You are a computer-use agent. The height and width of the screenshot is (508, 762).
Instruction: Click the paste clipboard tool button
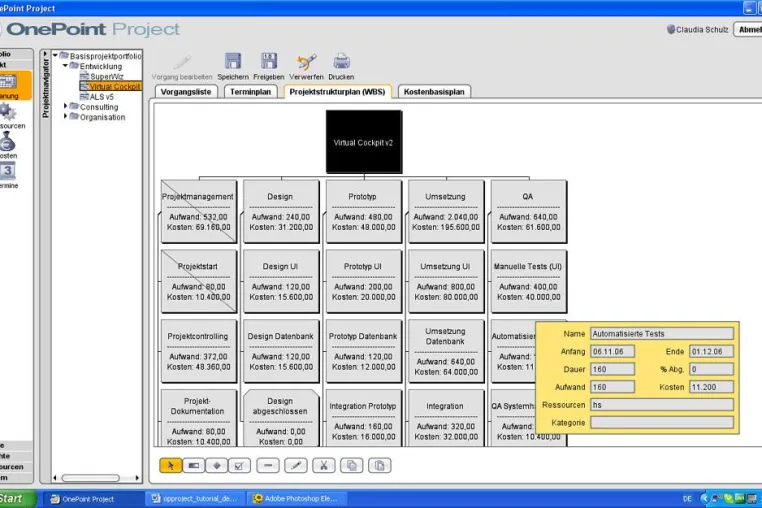tap(380, 466)
